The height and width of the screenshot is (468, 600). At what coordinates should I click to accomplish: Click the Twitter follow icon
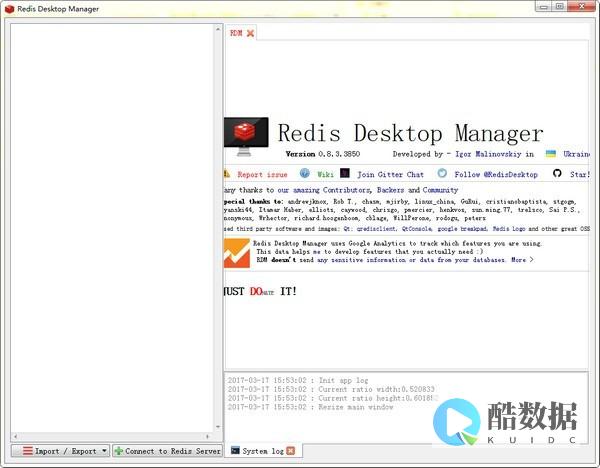(442, 173)
